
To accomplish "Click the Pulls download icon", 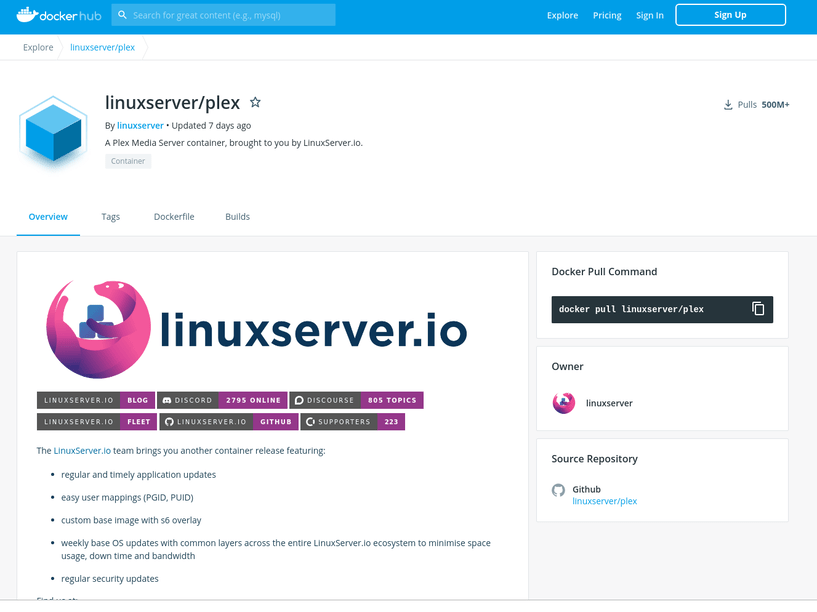I will click(728, 105).
